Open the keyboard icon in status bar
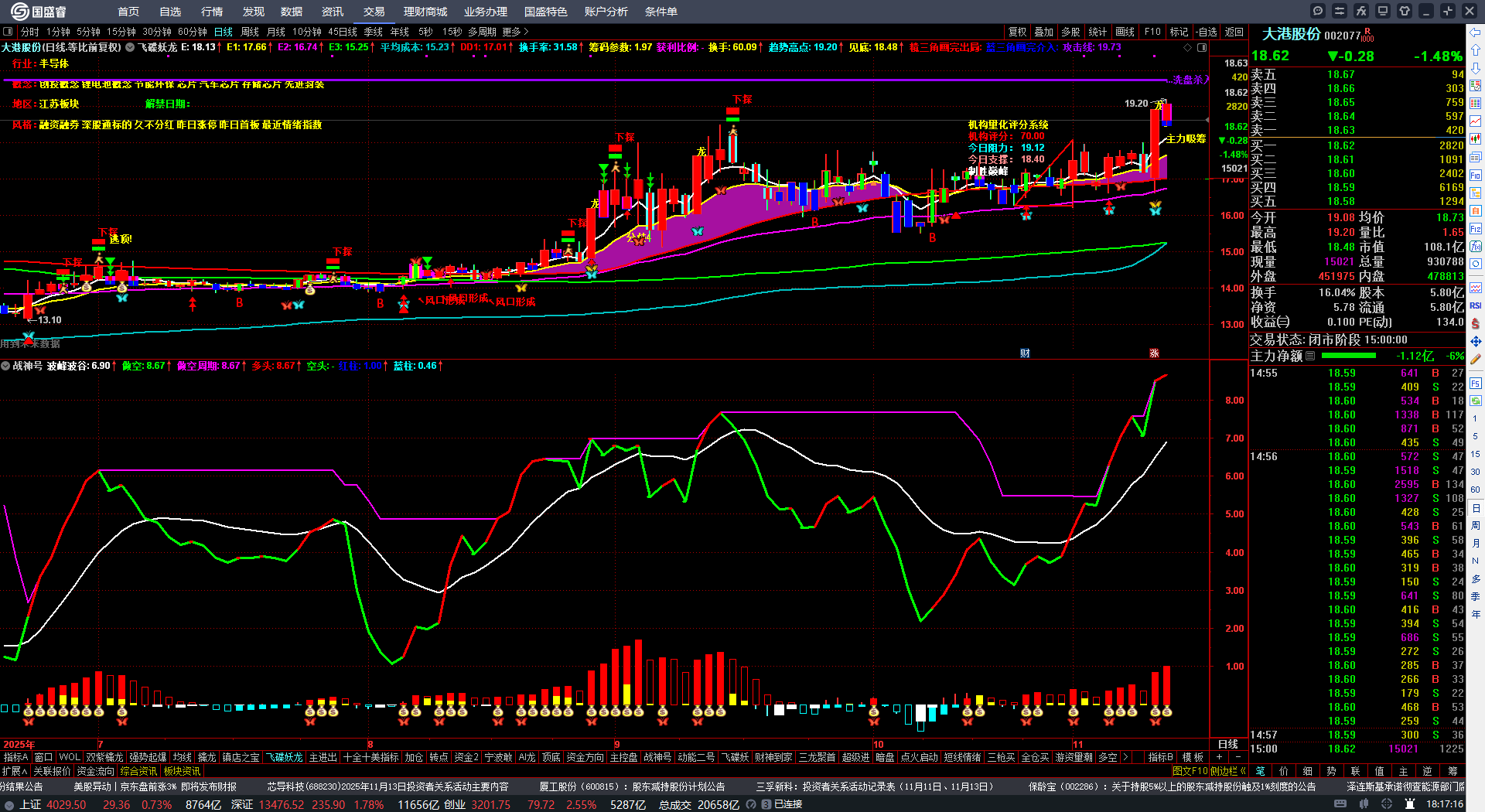 1340,804
